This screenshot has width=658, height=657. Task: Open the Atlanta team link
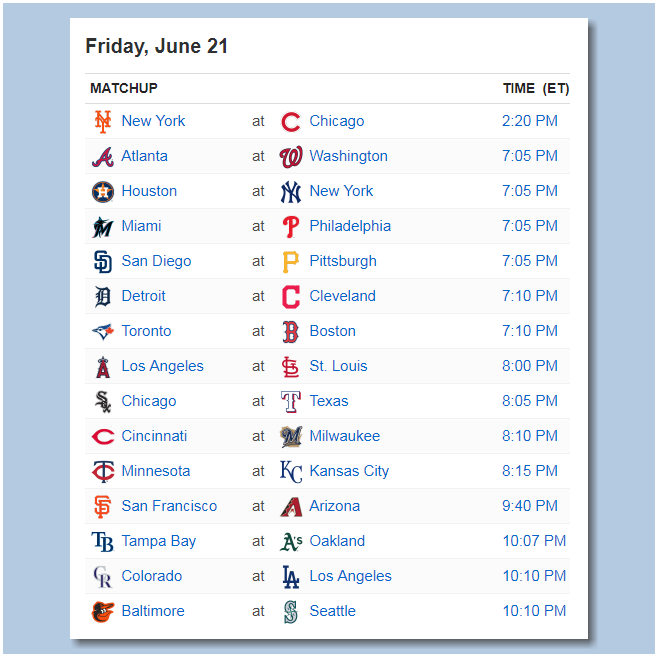[144, 156]
